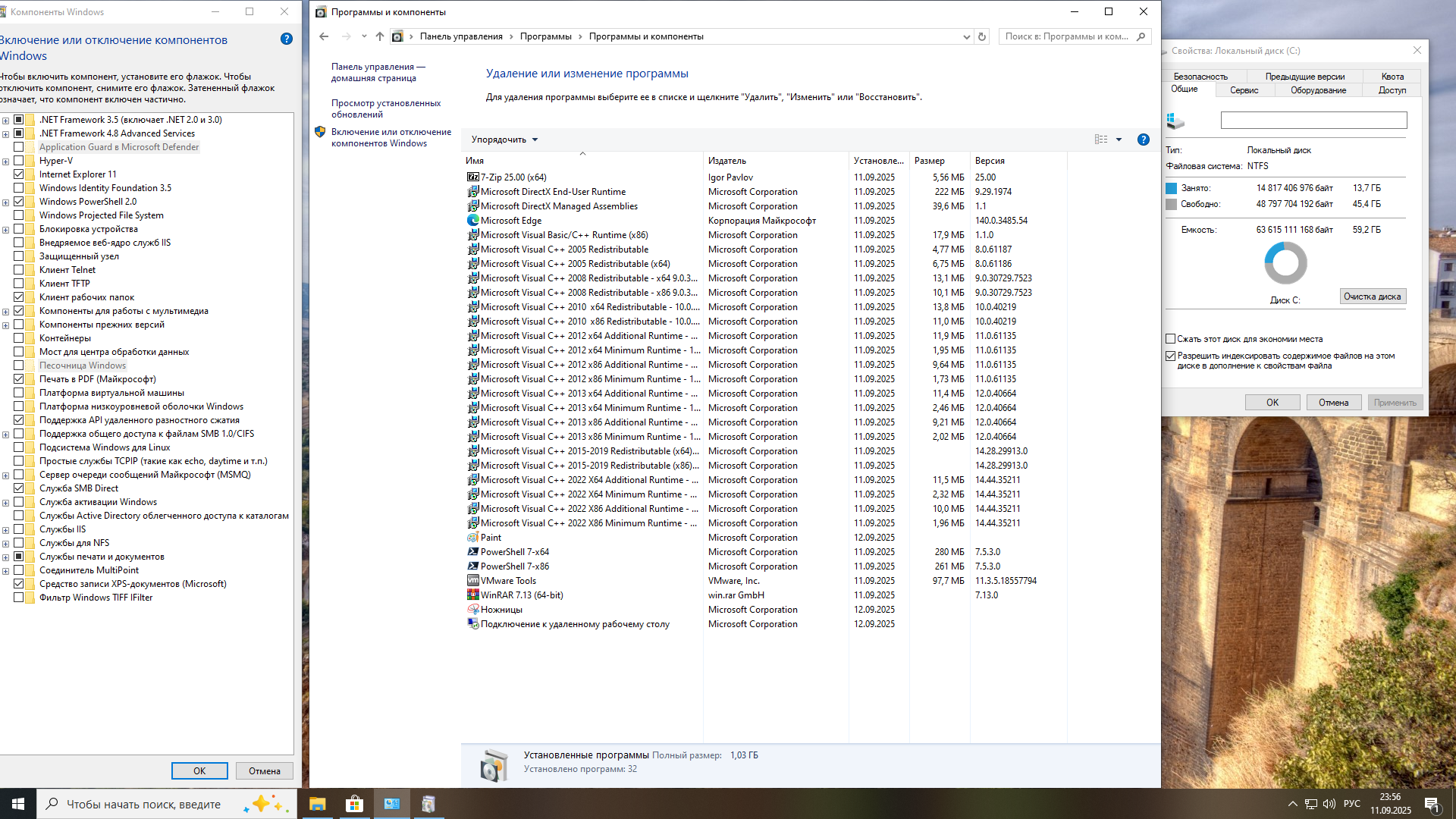Viewport: 1456px width, 819px height.
Task: Switch to Доступ tab
Action: pos(1392,90)
